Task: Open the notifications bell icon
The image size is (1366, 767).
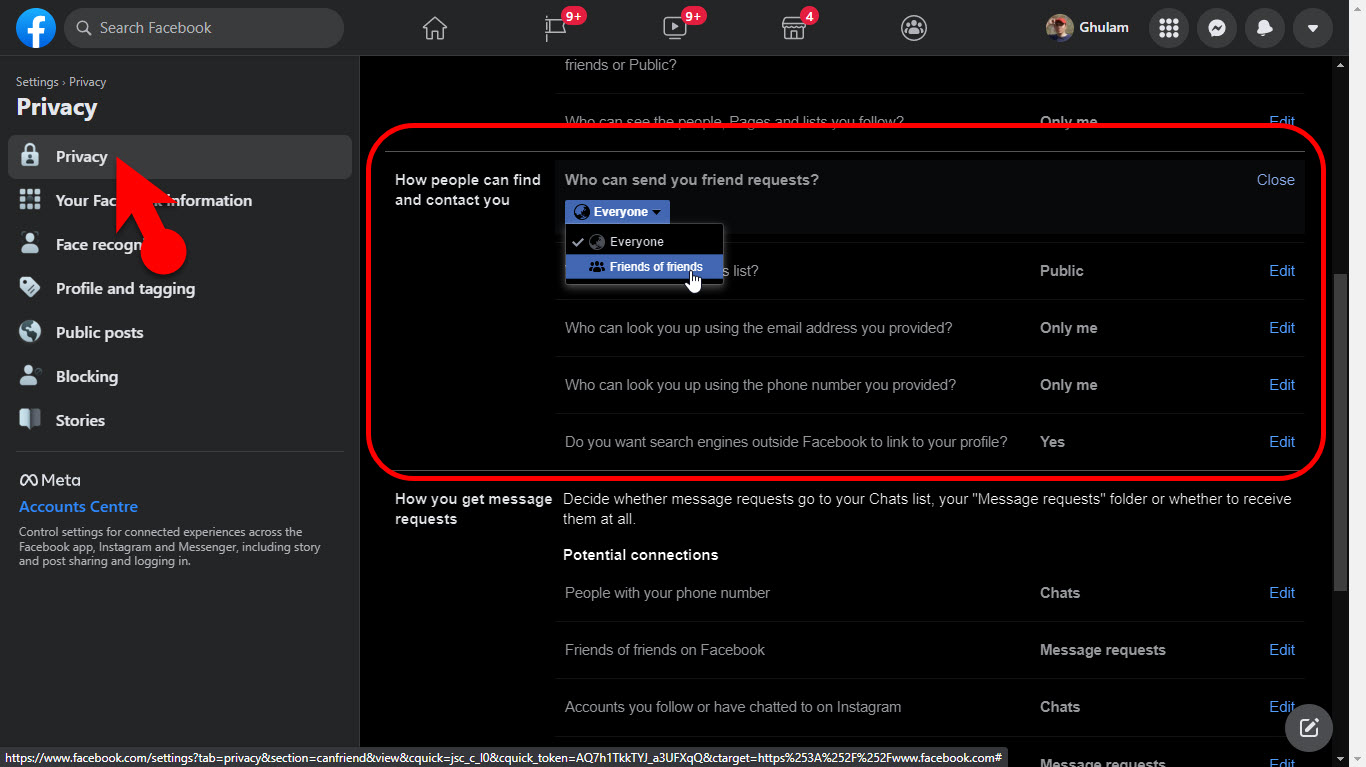Action: click(x=1265, y=28)
